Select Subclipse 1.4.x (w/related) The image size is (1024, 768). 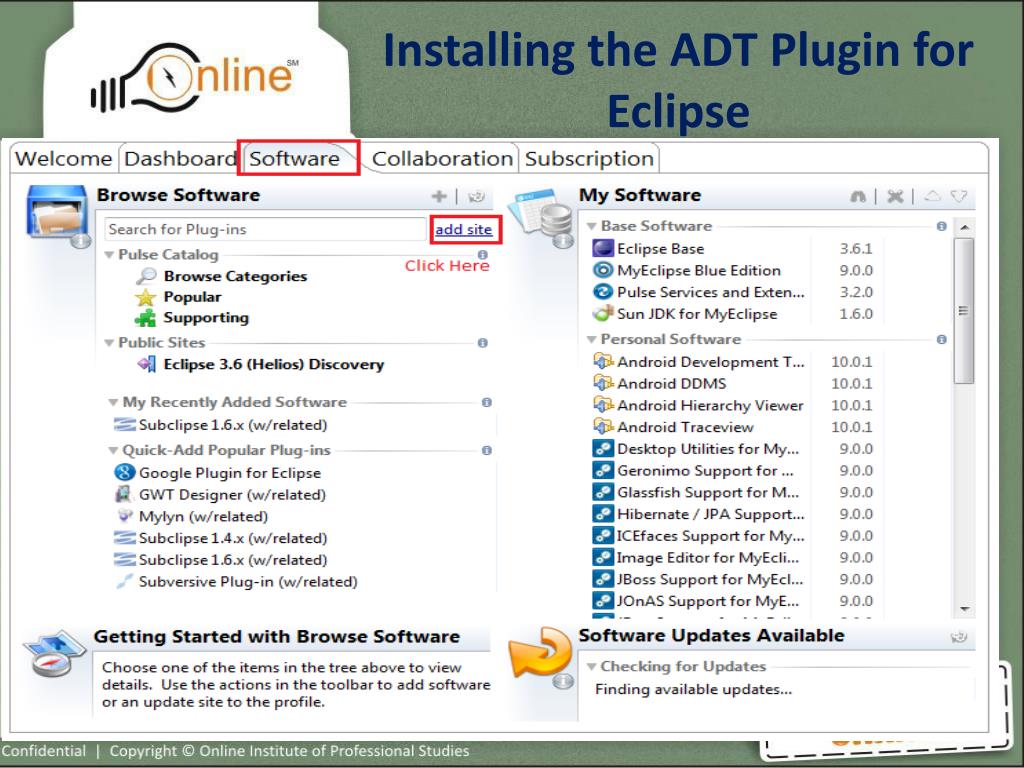(232, 538)
